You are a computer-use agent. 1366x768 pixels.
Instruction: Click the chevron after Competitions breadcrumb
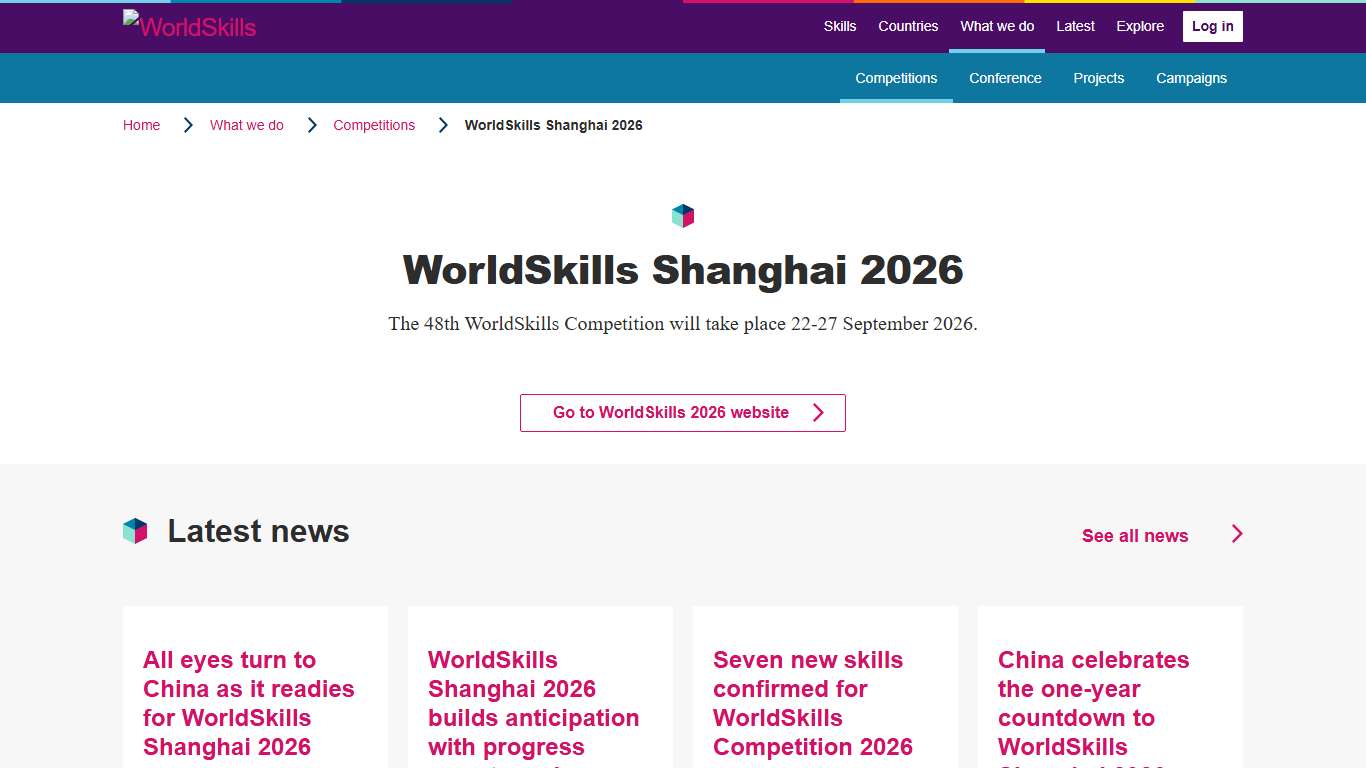pos(443,124)
